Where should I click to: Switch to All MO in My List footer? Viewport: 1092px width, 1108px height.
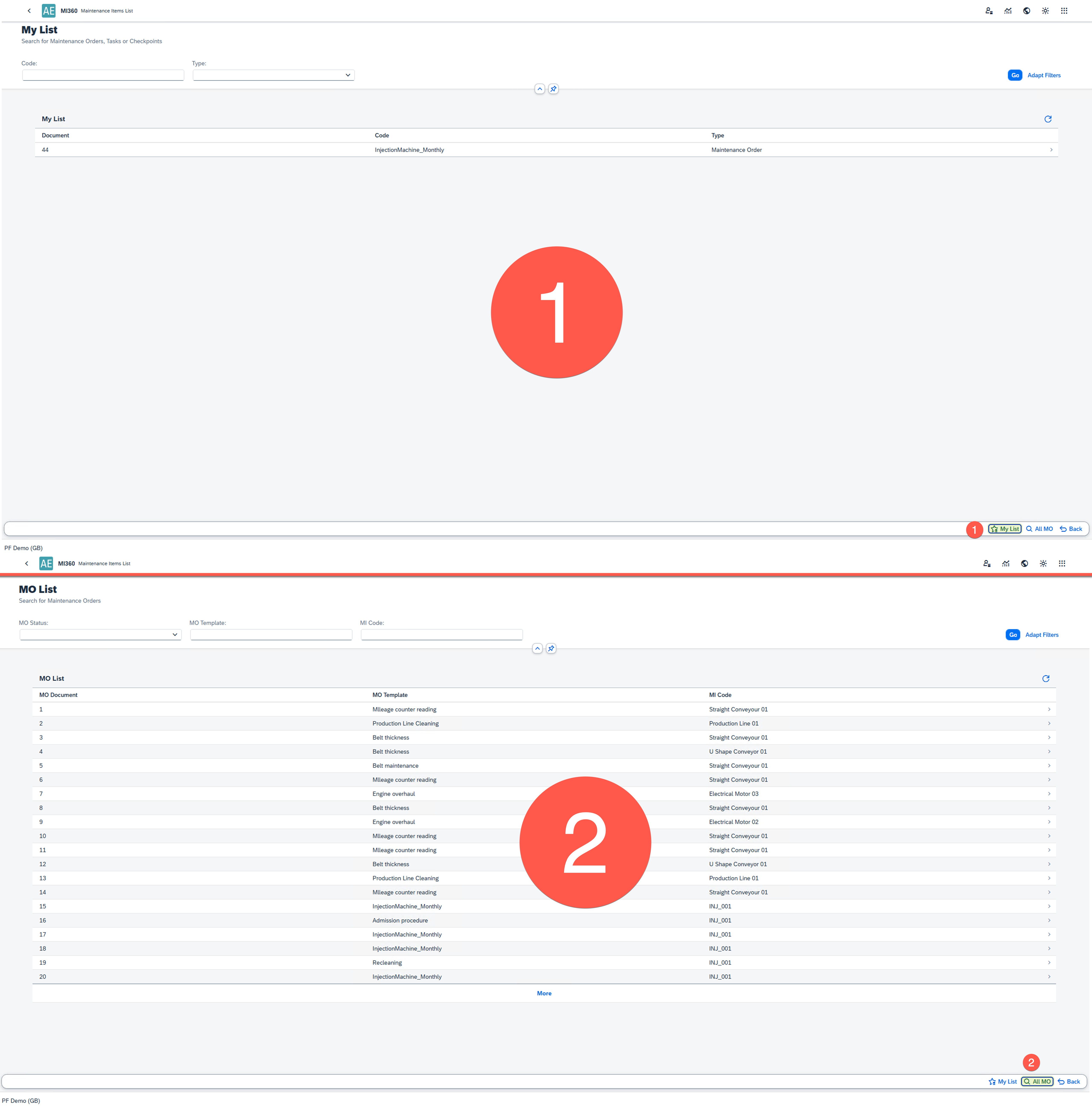1039,529
